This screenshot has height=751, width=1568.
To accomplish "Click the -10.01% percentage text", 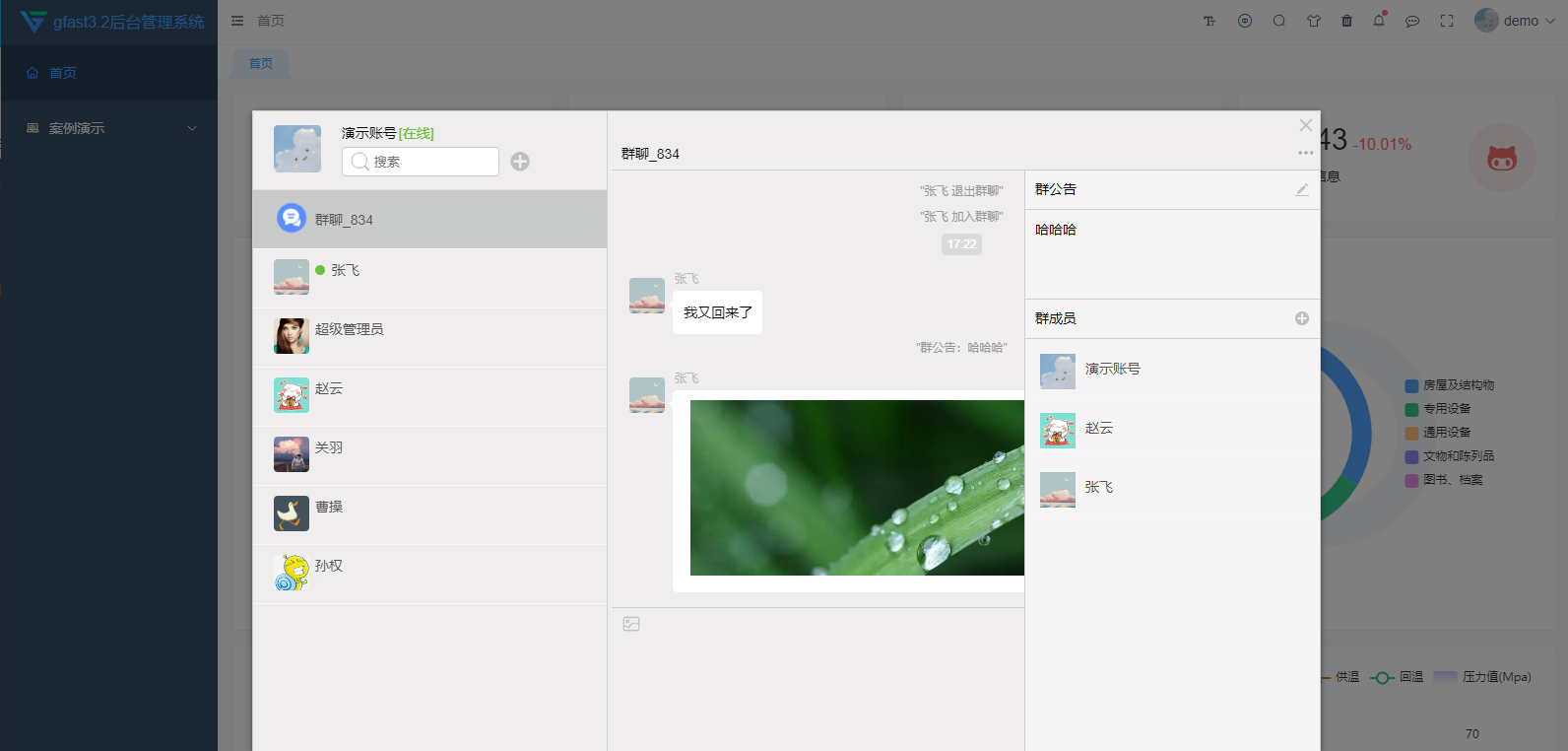I will [1382, 145].
